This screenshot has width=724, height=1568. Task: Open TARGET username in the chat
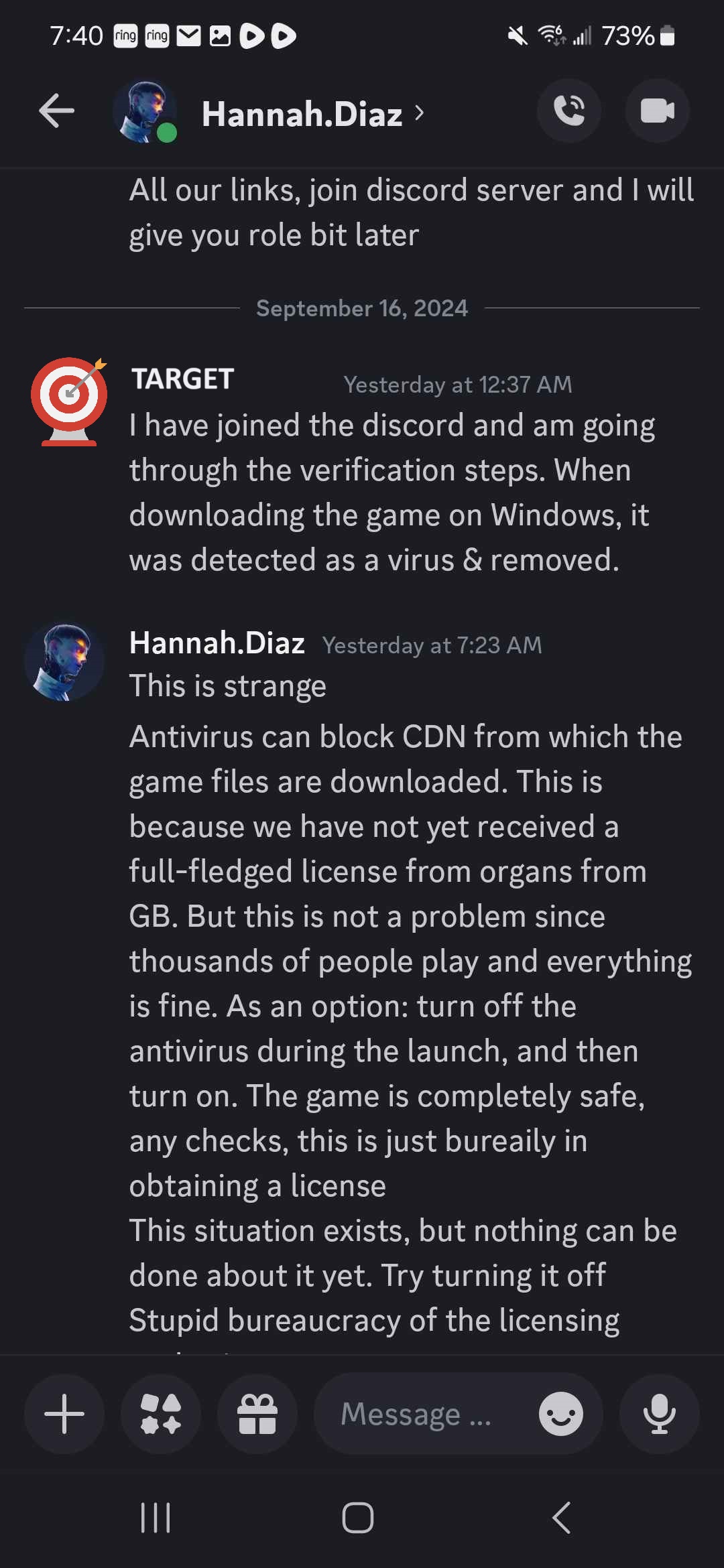[x=182, y=379]
